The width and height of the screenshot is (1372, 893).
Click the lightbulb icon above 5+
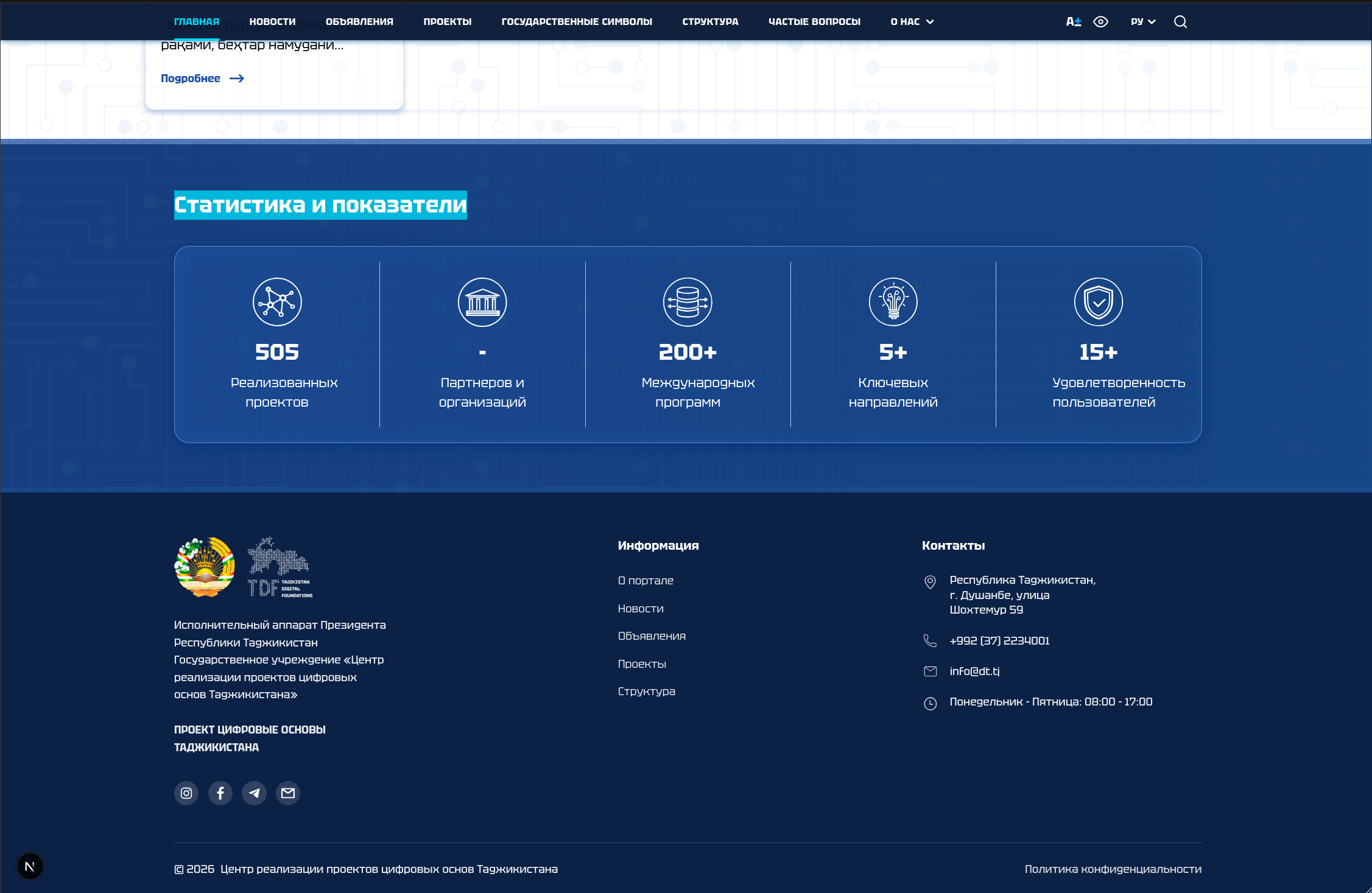893,302
